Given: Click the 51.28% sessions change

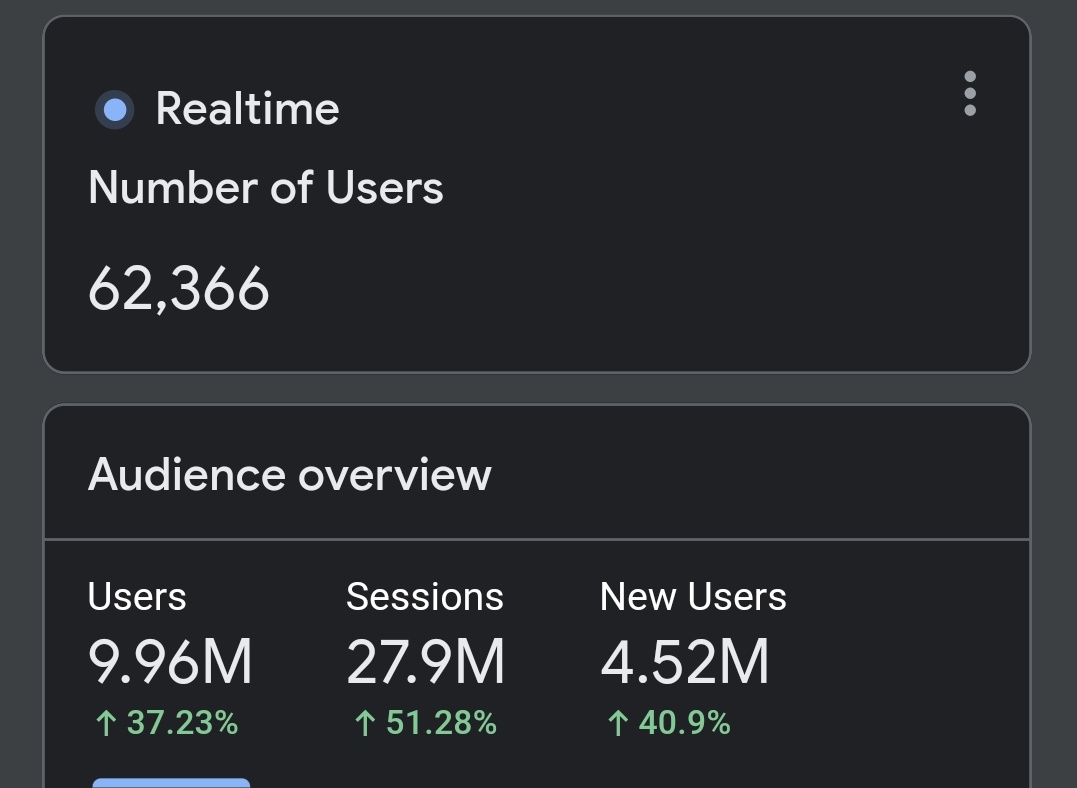Looking at the screenshot, I should (425, 723).
